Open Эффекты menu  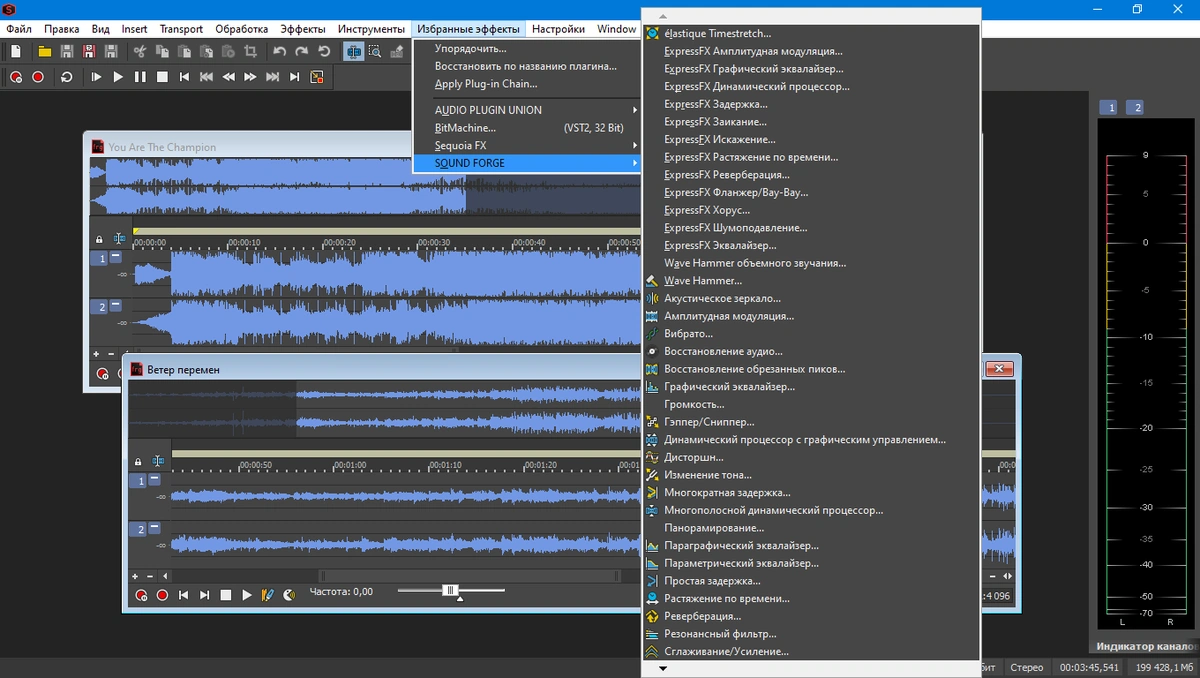(303, 29)
